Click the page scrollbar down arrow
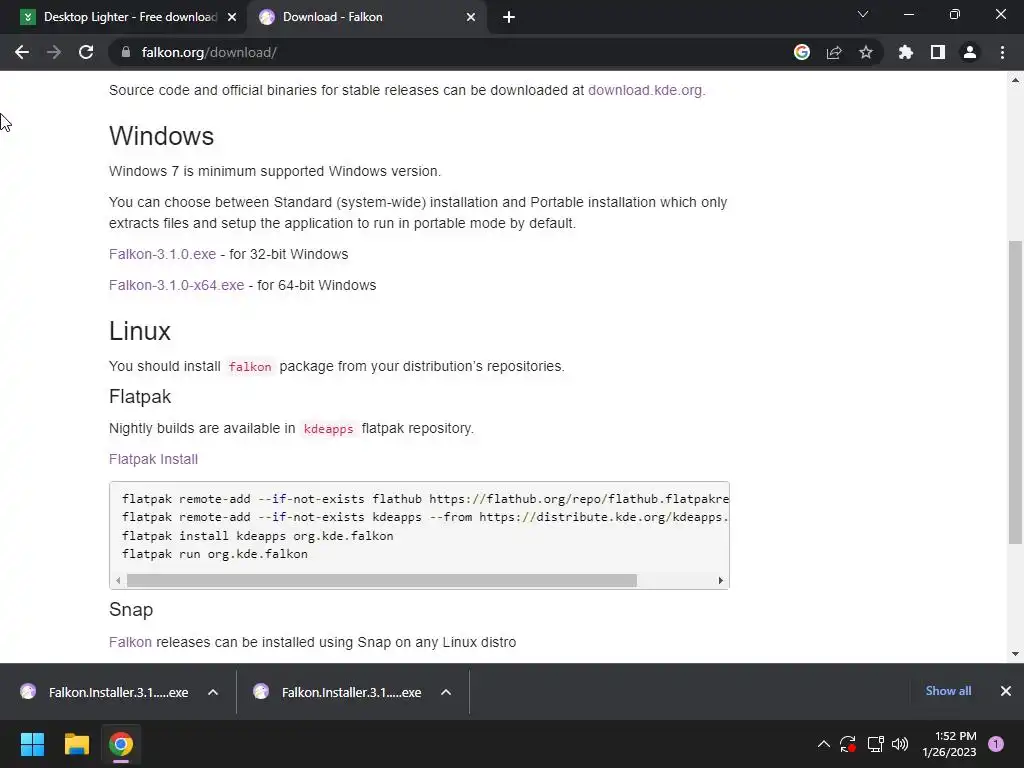The width and height of the screenshot is (1024, 768). 1015,654
